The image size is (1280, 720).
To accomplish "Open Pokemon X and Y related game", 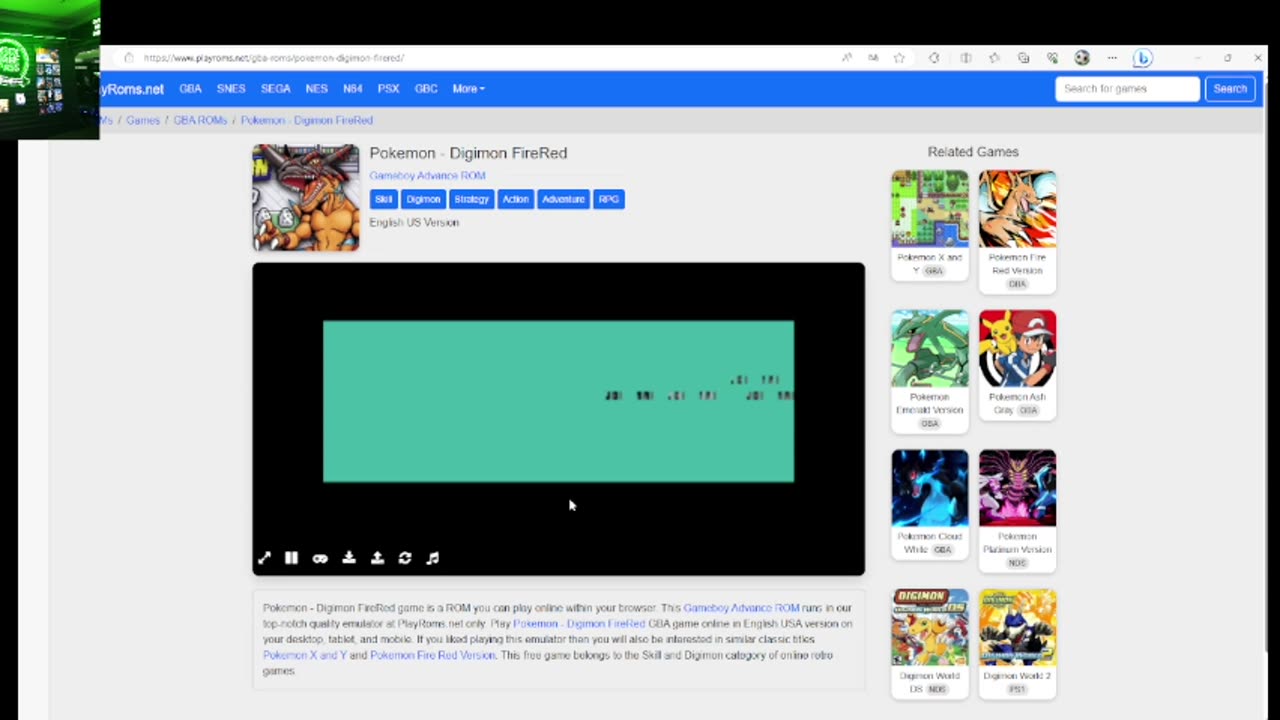I will pyautogui.click(x=930, y=225).
